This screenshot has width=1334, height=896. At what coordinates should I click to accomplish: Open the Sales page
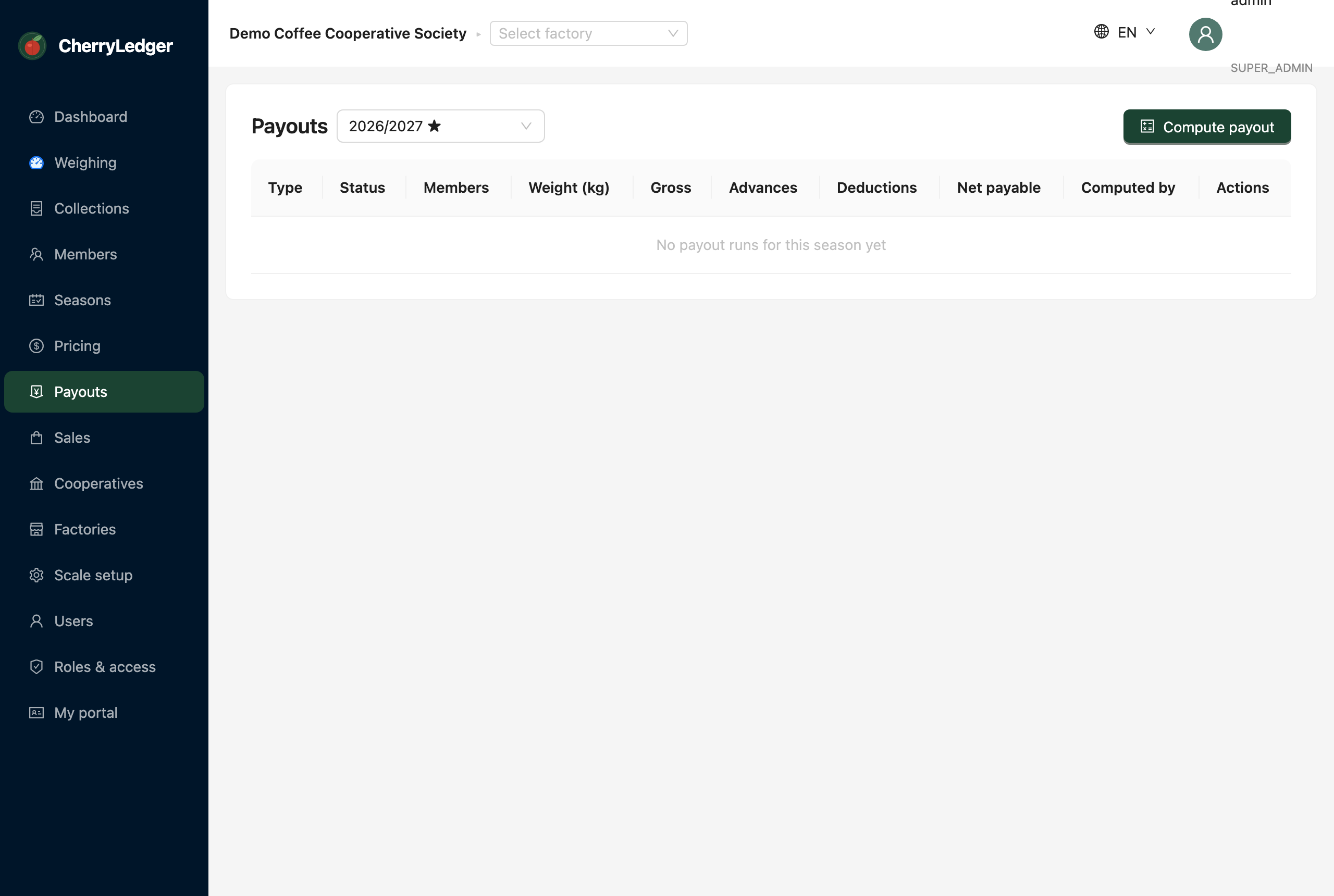tap(104, 438)
